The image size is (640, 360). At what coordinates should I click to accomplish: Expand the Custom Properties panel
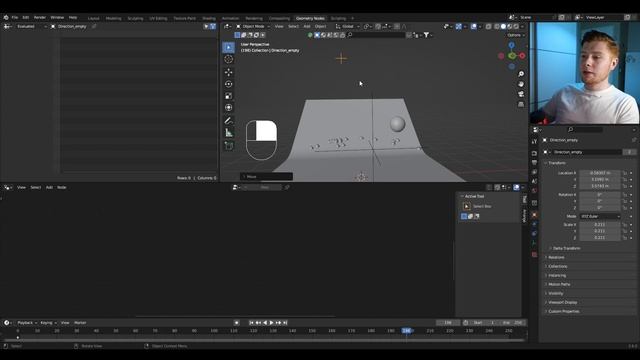[563, 311]
